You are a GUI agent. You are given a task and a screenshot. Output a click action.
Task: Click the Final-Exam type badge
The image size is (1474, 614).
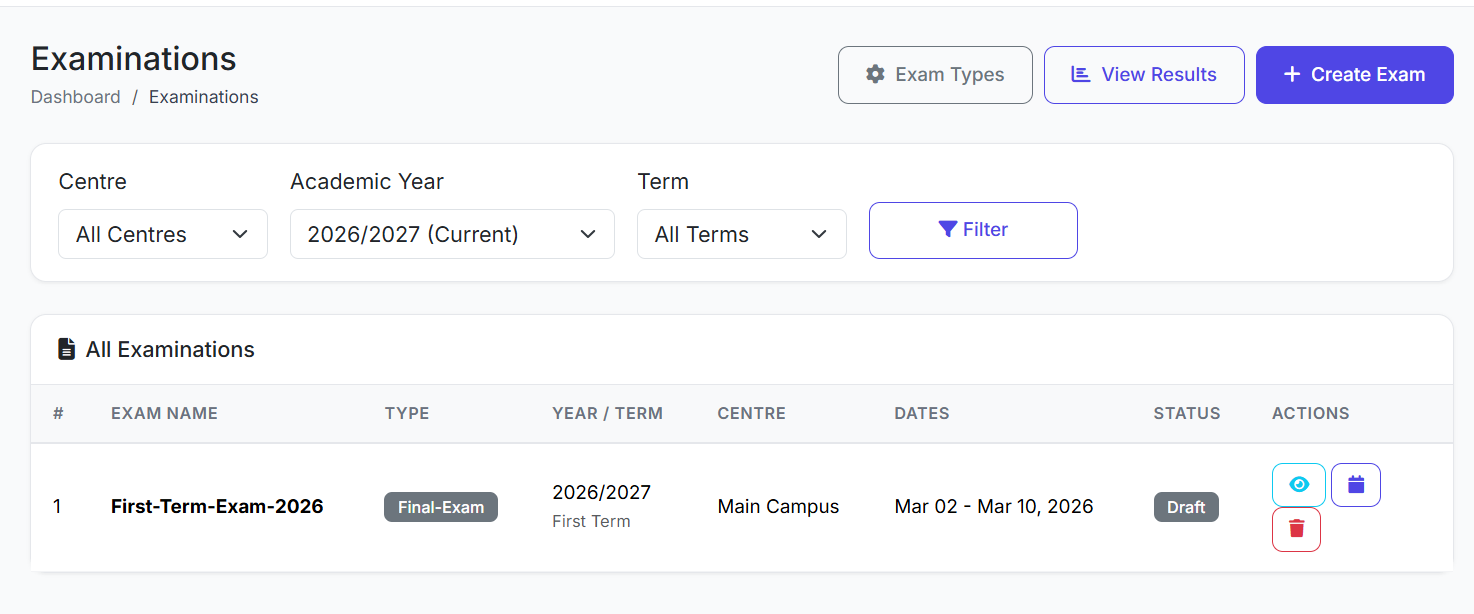[x=440, y=507]
